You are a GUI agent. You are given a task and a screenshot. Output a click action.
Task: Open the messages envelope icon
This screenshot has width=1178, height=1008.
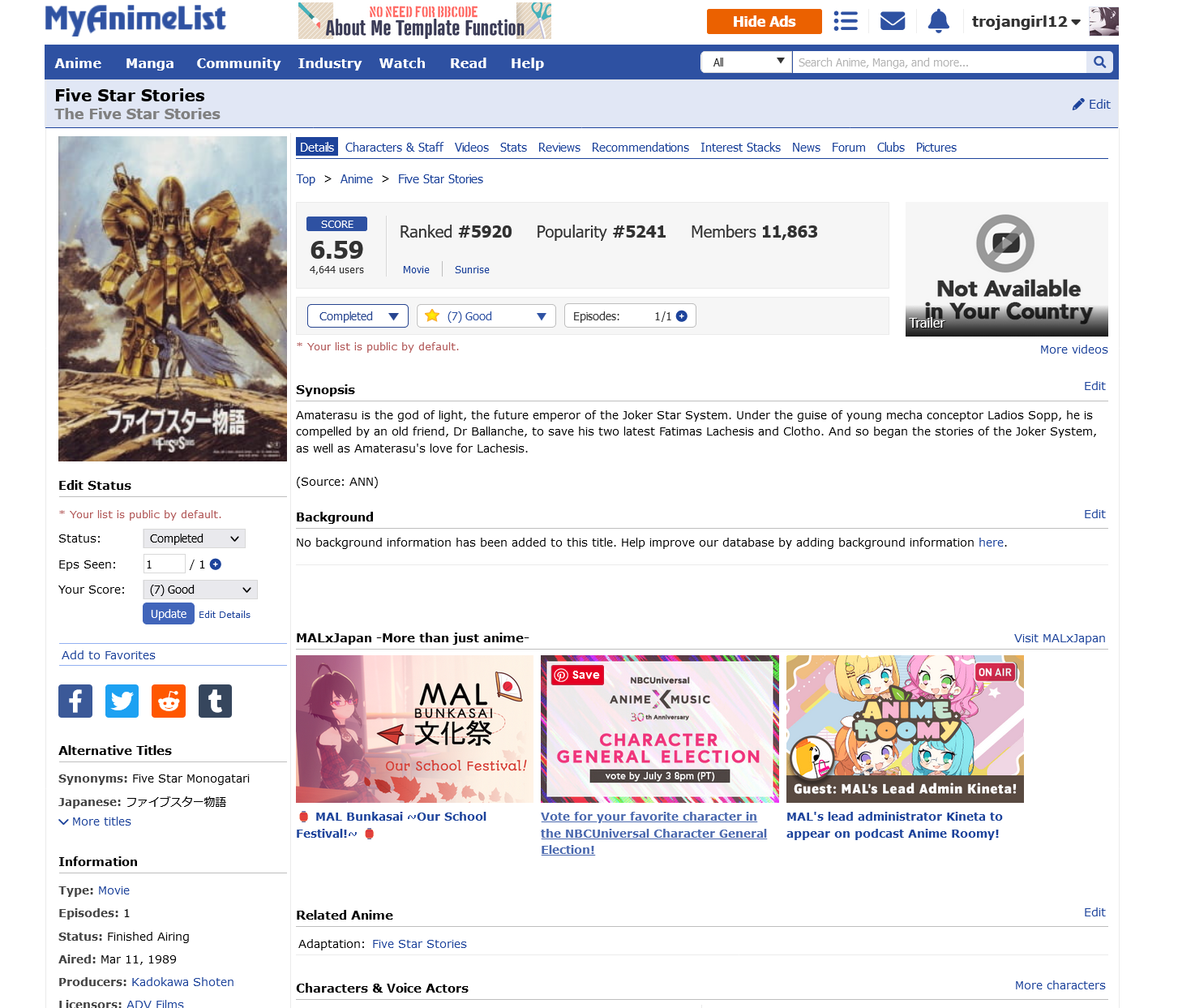pyautogui.click(x=893, y=21)
